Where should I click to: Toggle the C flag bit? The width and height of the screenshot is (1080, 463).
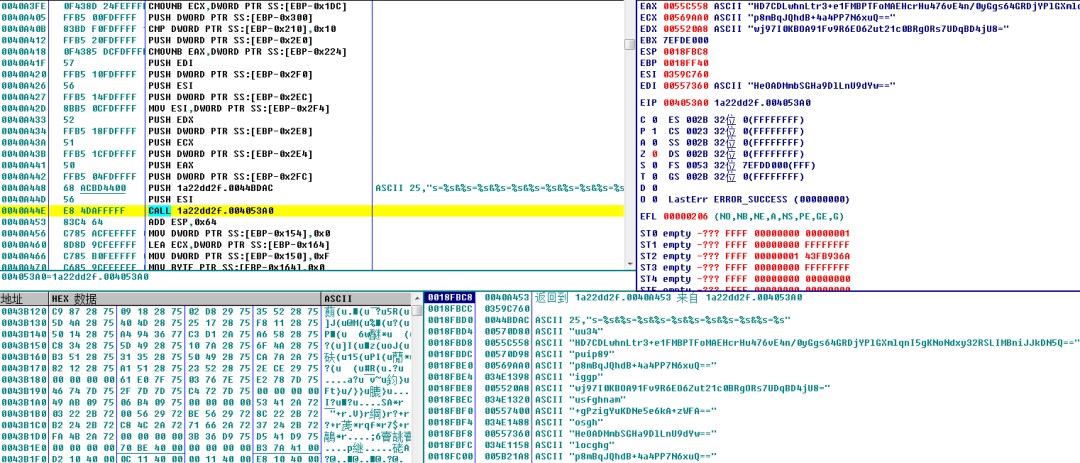coord(652,120)
